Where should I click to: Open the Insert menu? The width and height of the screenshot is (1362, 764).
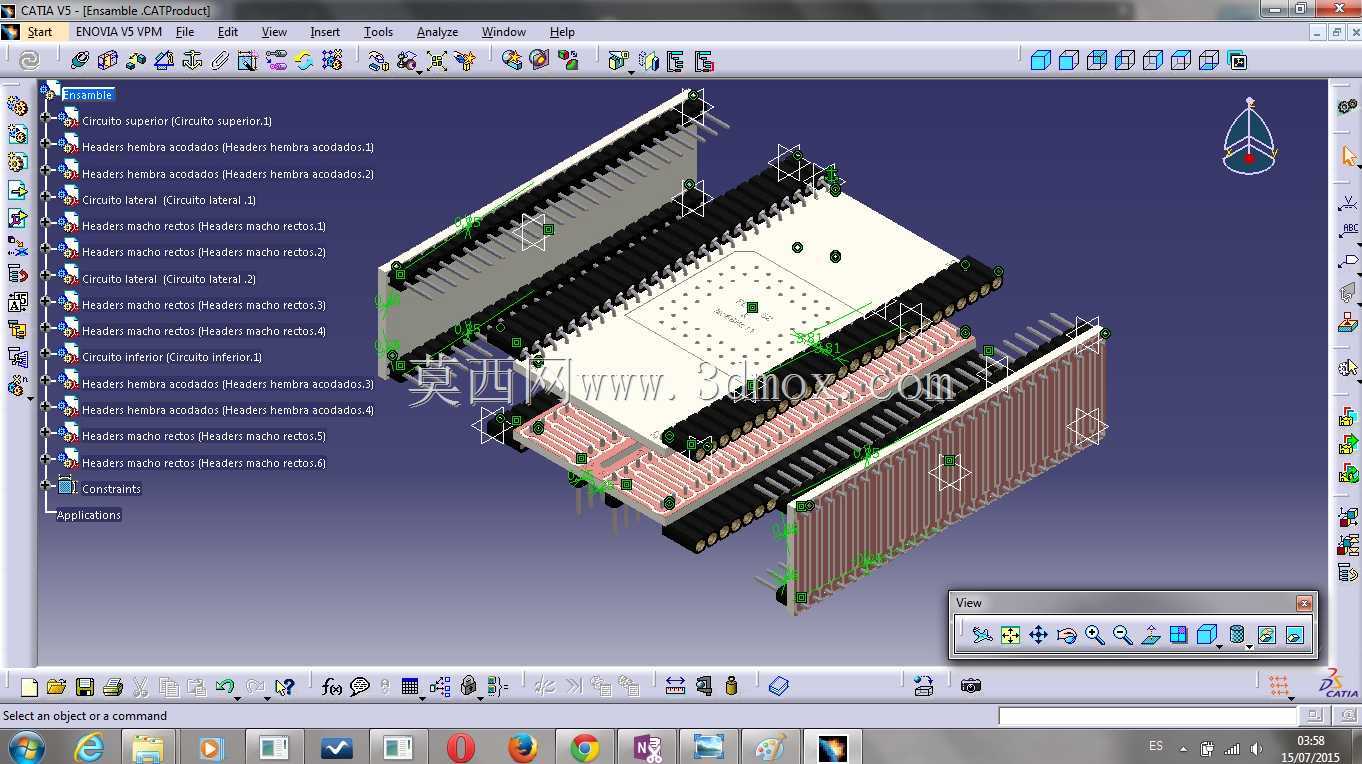pos(325,32)
